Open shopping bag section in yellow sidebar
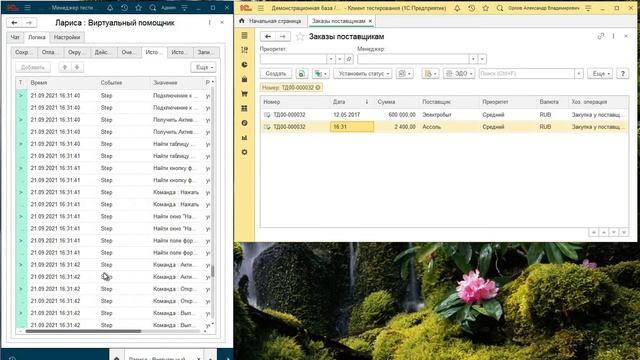Image resolution: width=640 pixels, height=360 pixels. pos(244,79)
